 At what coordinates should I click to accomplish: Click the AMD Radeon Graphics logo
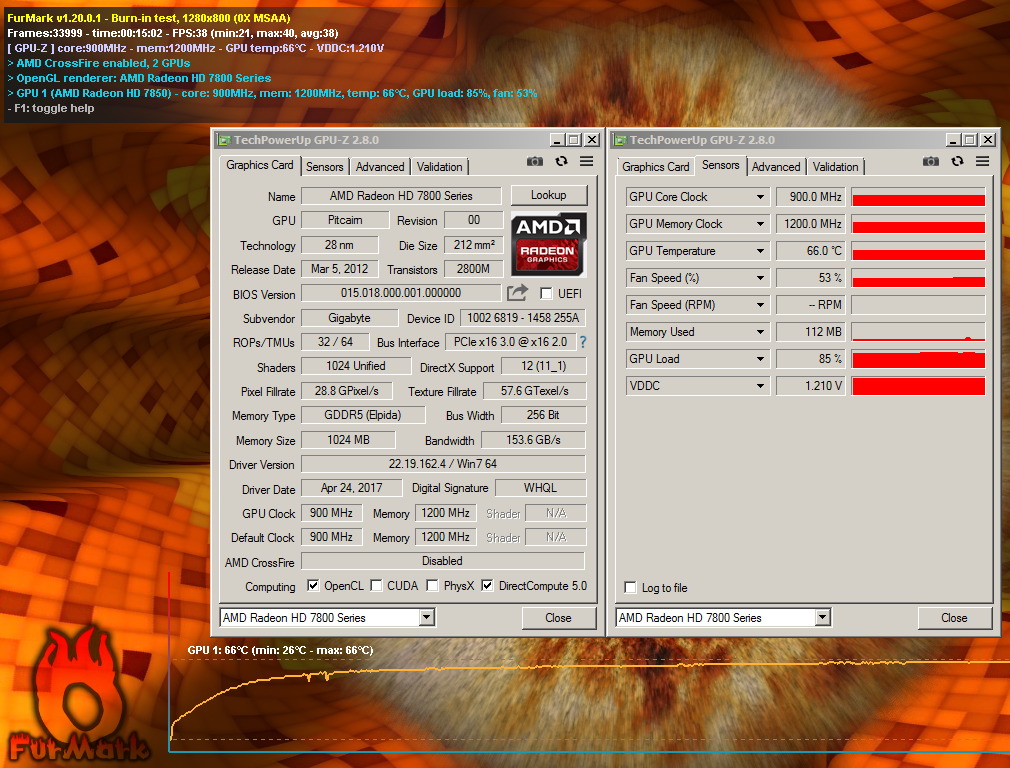click(549, 245)
